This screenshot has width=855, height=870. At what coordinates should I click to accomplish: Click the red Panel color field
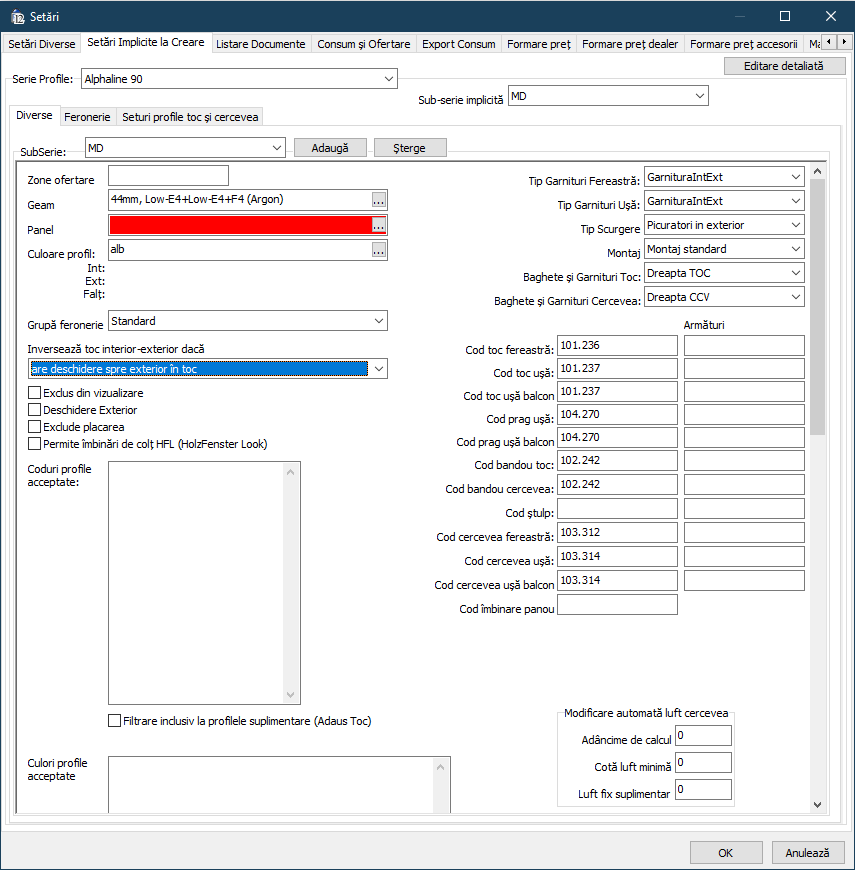point(239,226)
